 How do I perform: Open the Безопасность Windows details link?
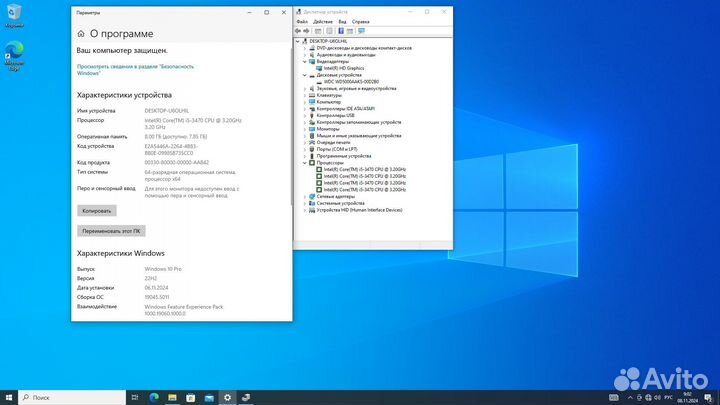[135, 70]
